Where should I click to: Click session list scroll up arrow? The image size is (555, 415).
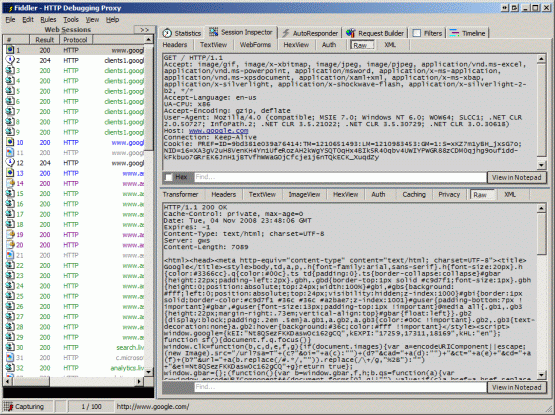[149, 39]
